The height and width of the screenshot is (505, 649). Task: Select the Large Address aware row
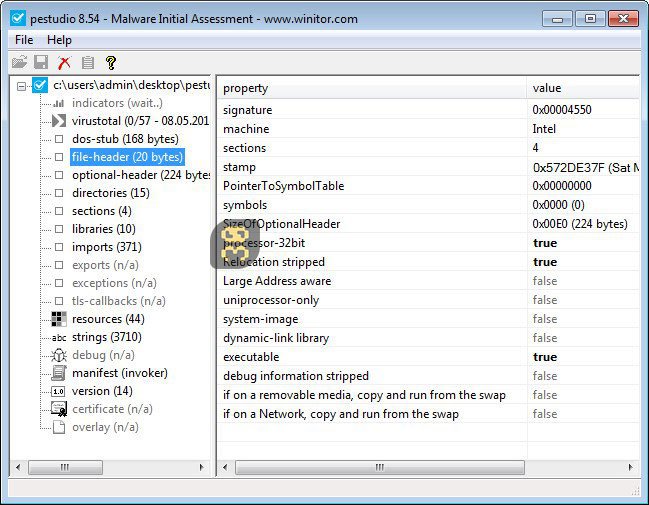click(428, 281)
